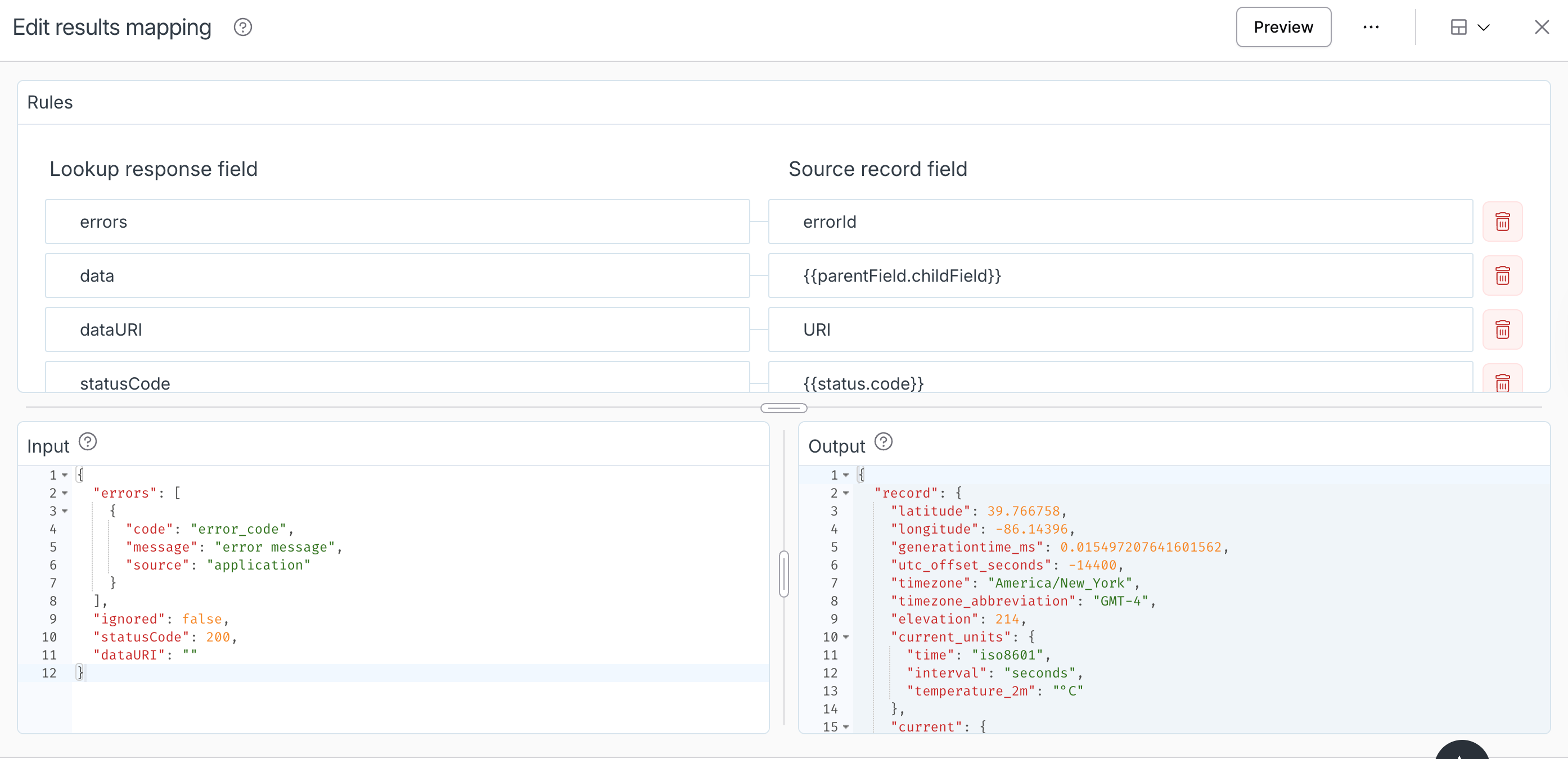Screen dimensions: 1568x759
Task: Collapse the "current" fold in Output
Action: click(x=845, y=728)
